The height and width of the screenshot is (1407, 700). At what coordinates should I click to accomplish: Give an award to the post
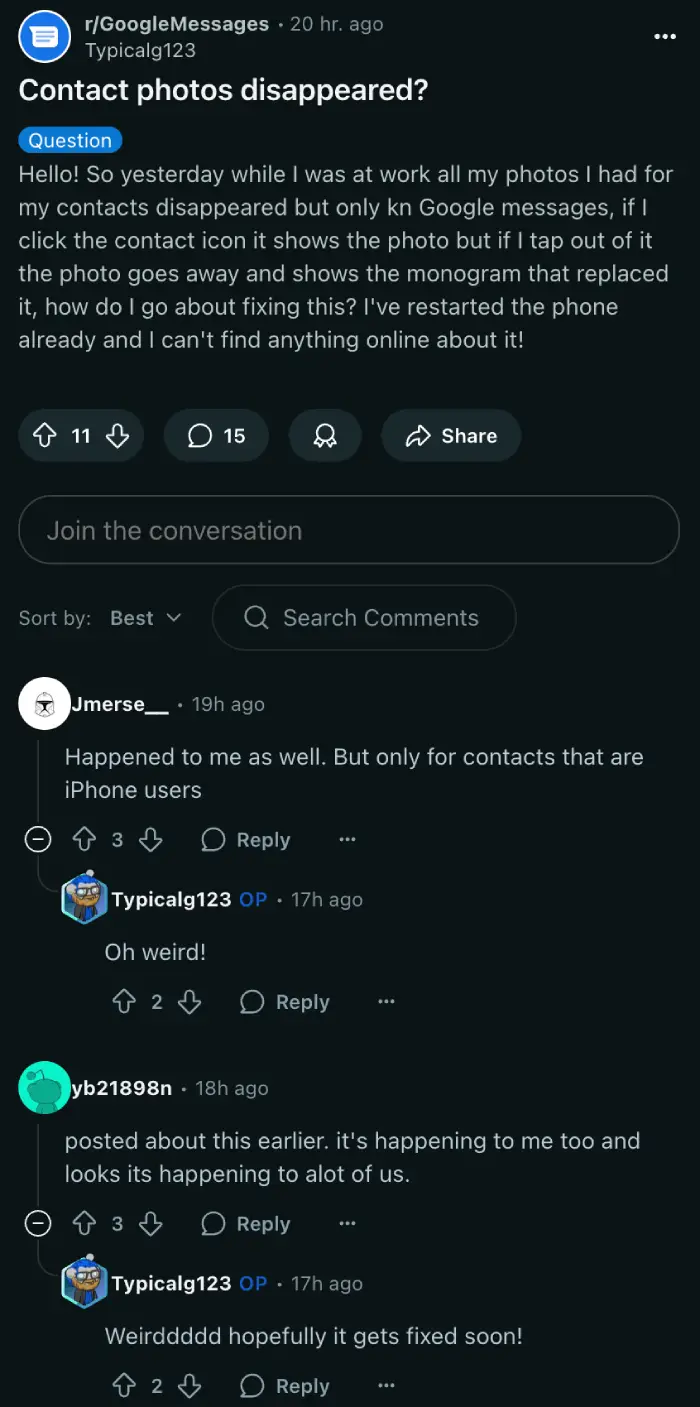click(325, 436)
